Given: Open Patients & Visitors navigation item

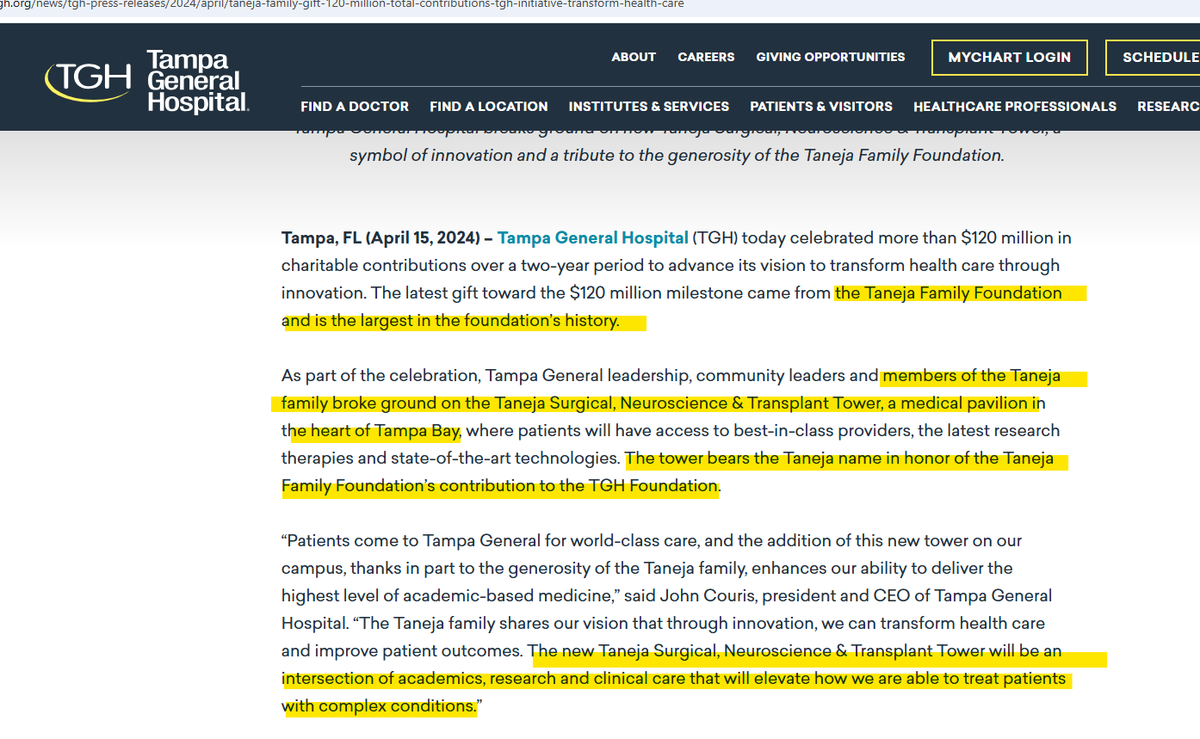Looking at the screenshot, I should click(x=821, y=106).
